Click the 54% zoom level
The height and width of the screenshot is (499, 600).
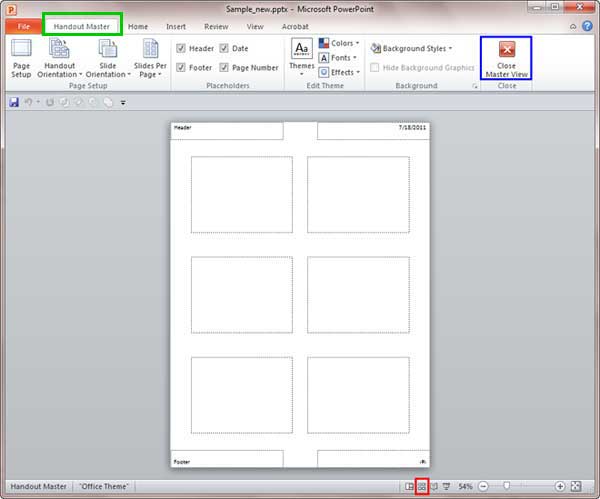(x=465, y=486)
